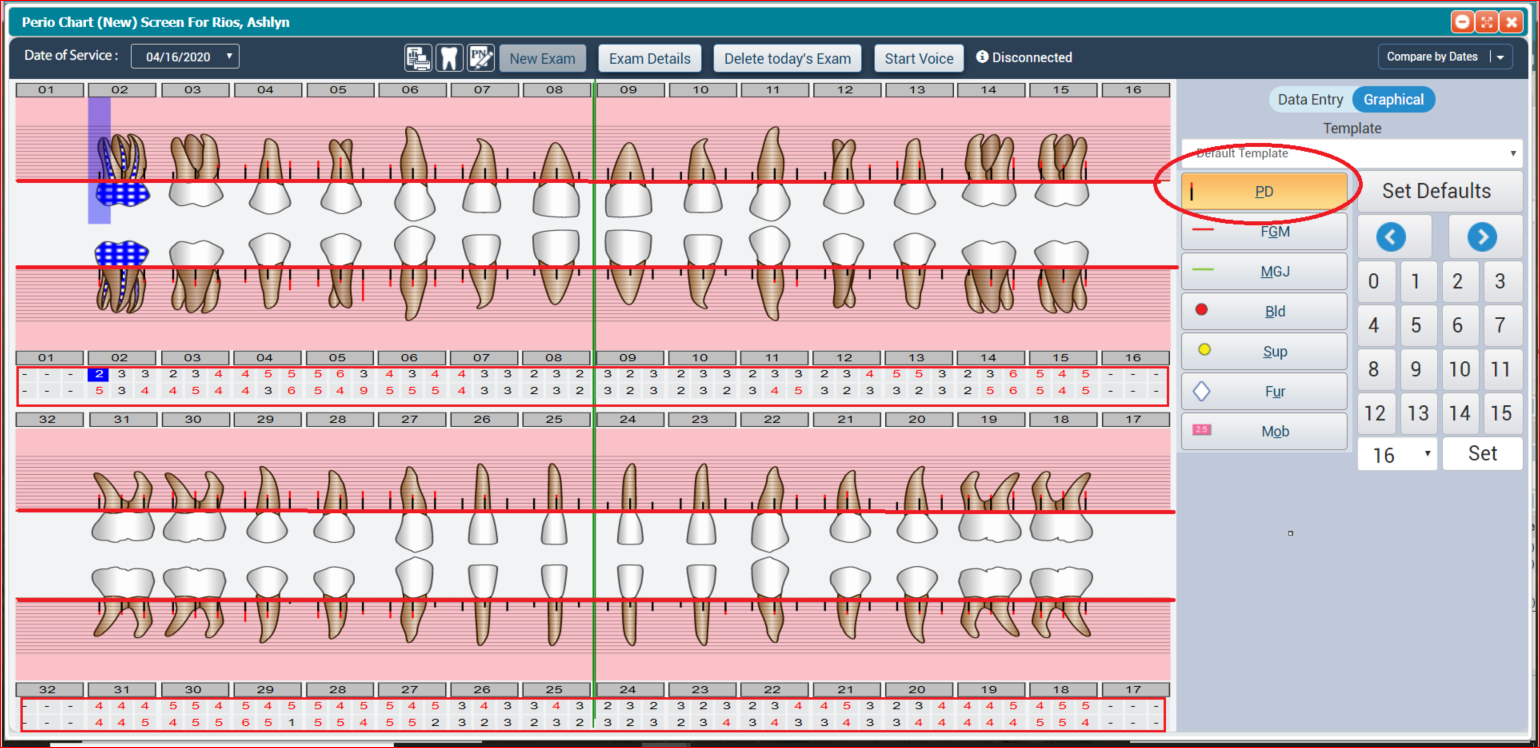
Task: Click the Start Voice button
Action: (919, 58)
